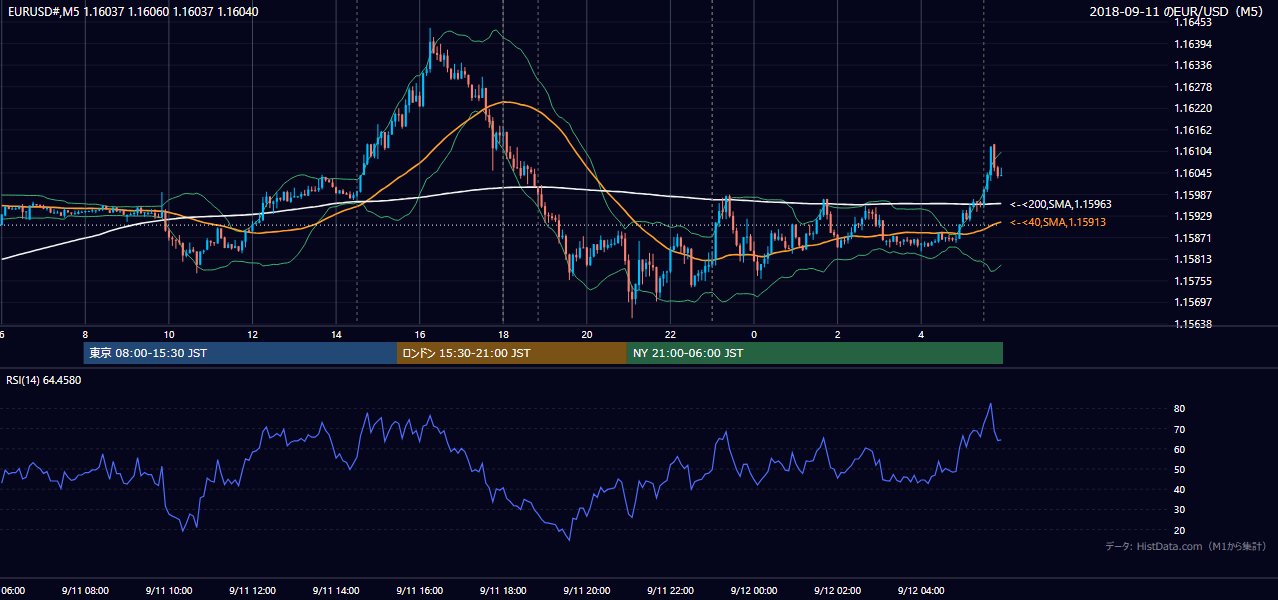Viewport: 1278px width, 600px height.
Task: Click RSI scale value 30
Action: click(1179, 509)
